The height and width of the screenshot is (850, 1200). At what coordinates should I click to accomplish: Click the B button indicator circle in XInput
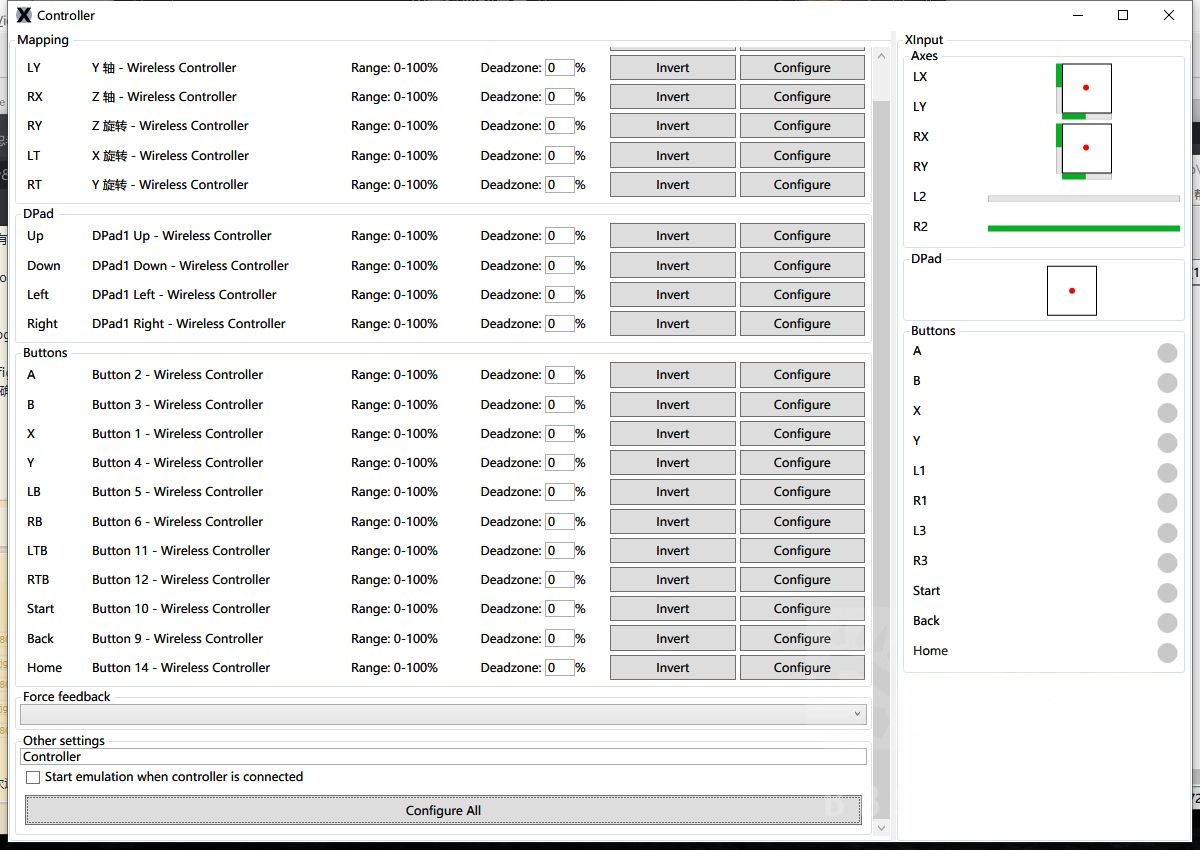pyautogui.click(x=1167, y=383)
